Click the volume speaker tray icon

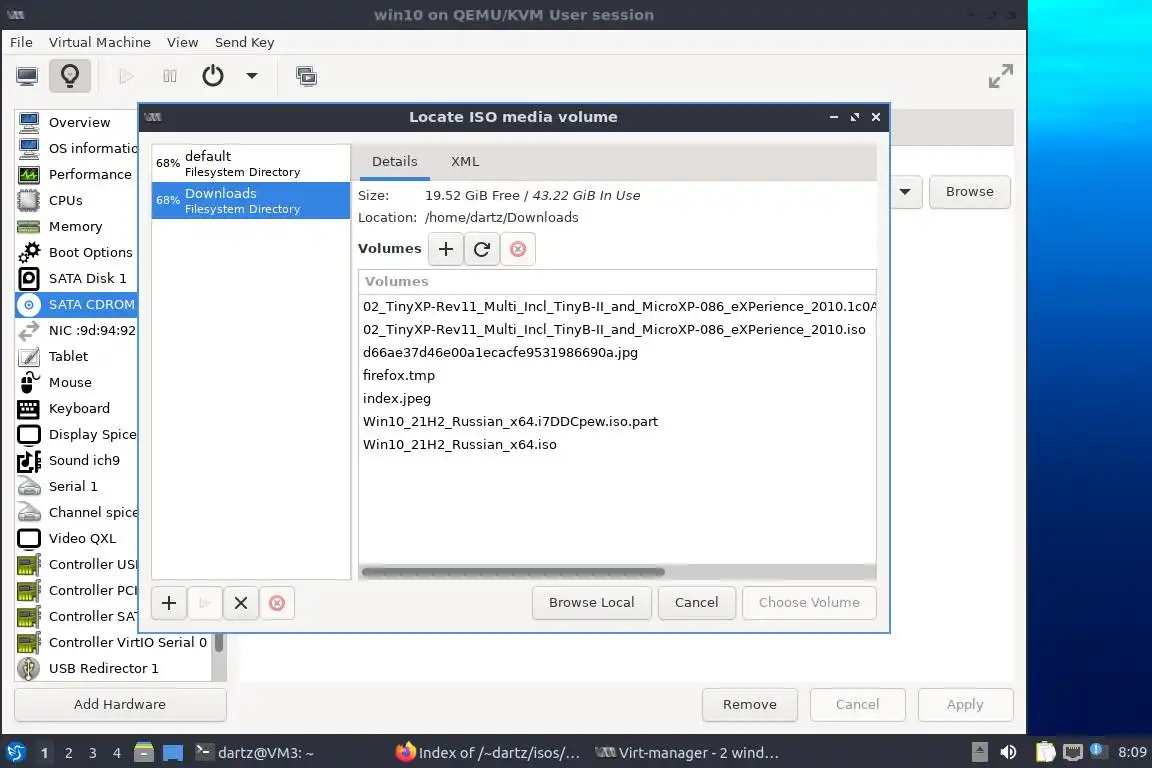coord(1009,753)
